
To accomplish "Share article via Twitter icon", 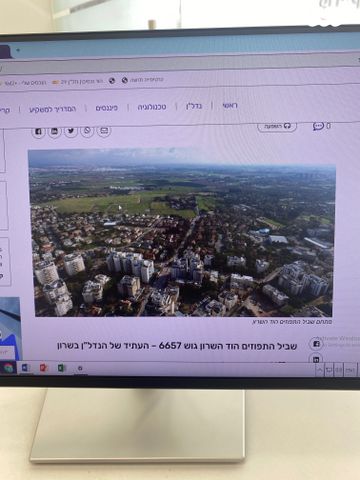I will tap(71, 131).
